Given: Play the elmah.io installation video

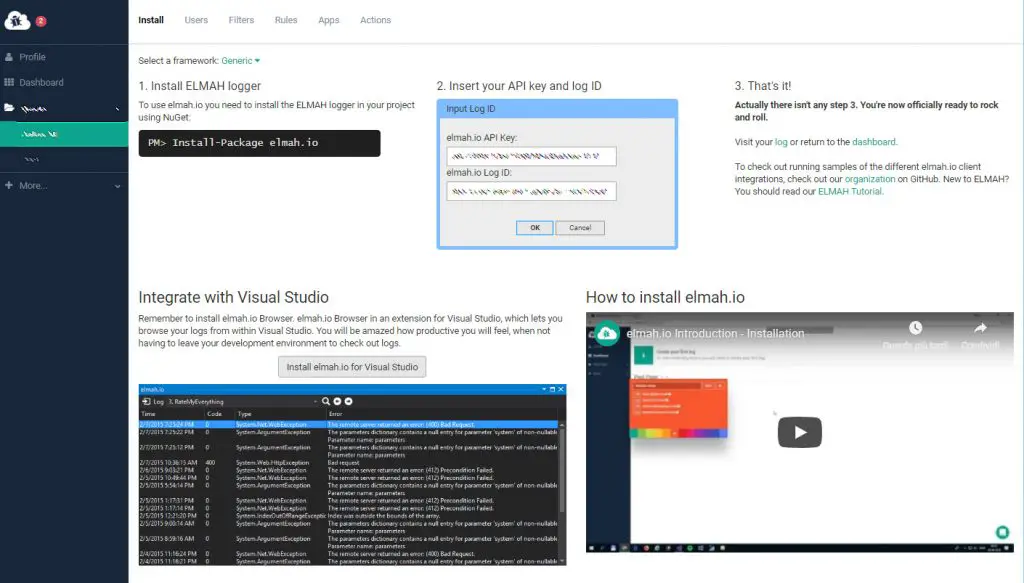Looking at the screenshot, I should click(799, 432).
